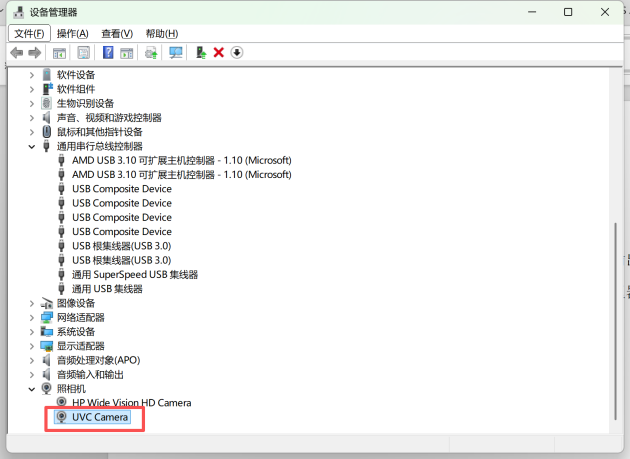Click the speaker icon beside 声音、视频和游戏控制器
630x459 pixels.
click(47, 118)
